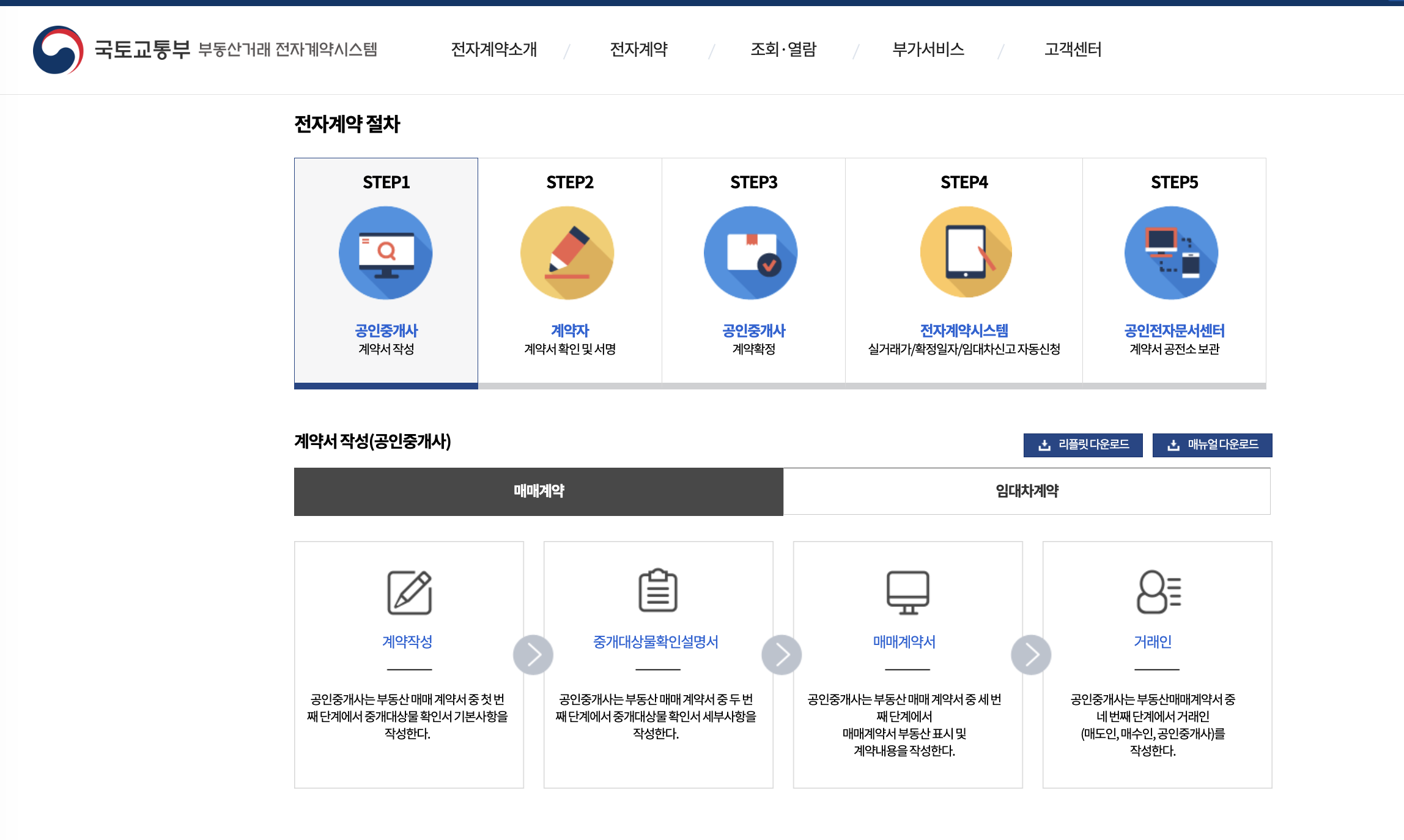Viewport: 1404px width, 840px height.
Task: Click arrow between 중개대상물확인설명서 and 매매계약서
Action: [x=781, y=655]
